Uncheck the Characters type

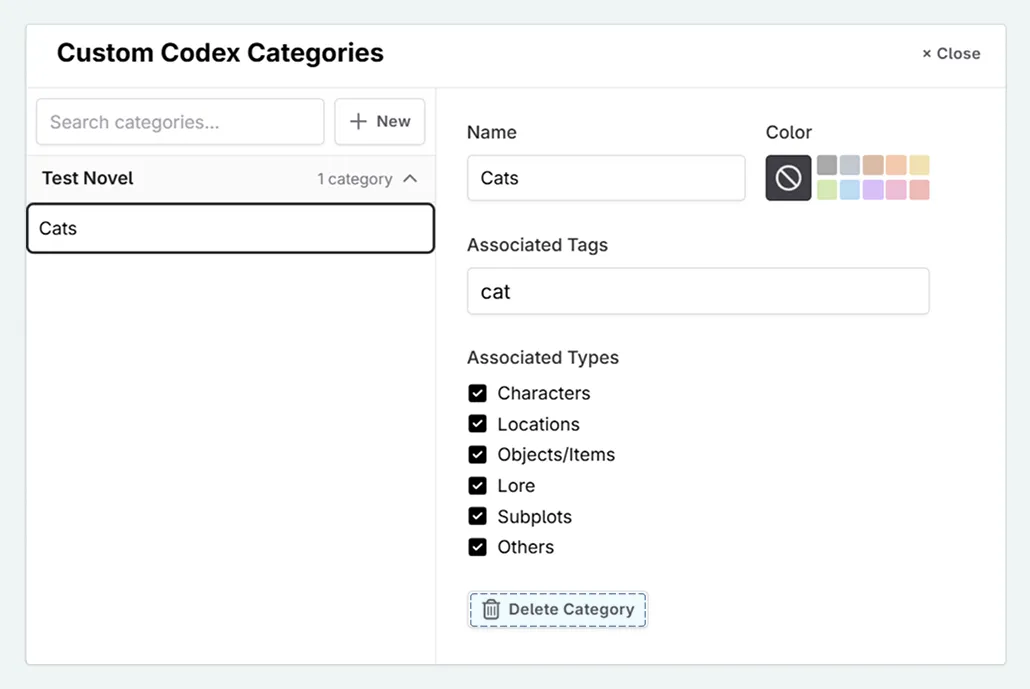click(x=477, y=393)
